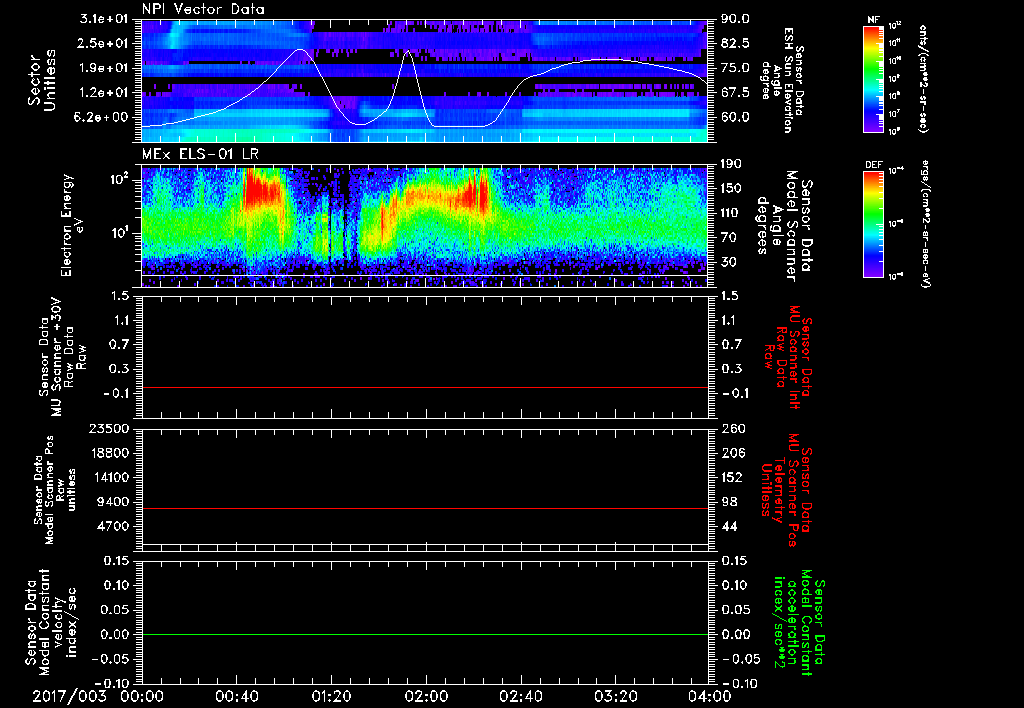Click the green constant velocity line

(x=424, y=634)
